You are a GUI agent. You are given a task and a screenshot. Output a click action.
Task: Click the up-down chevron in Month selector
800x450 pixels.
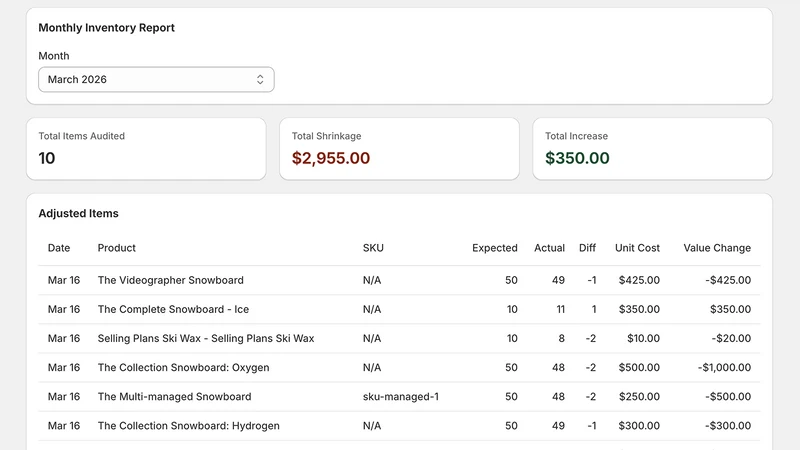coord(260,80)
